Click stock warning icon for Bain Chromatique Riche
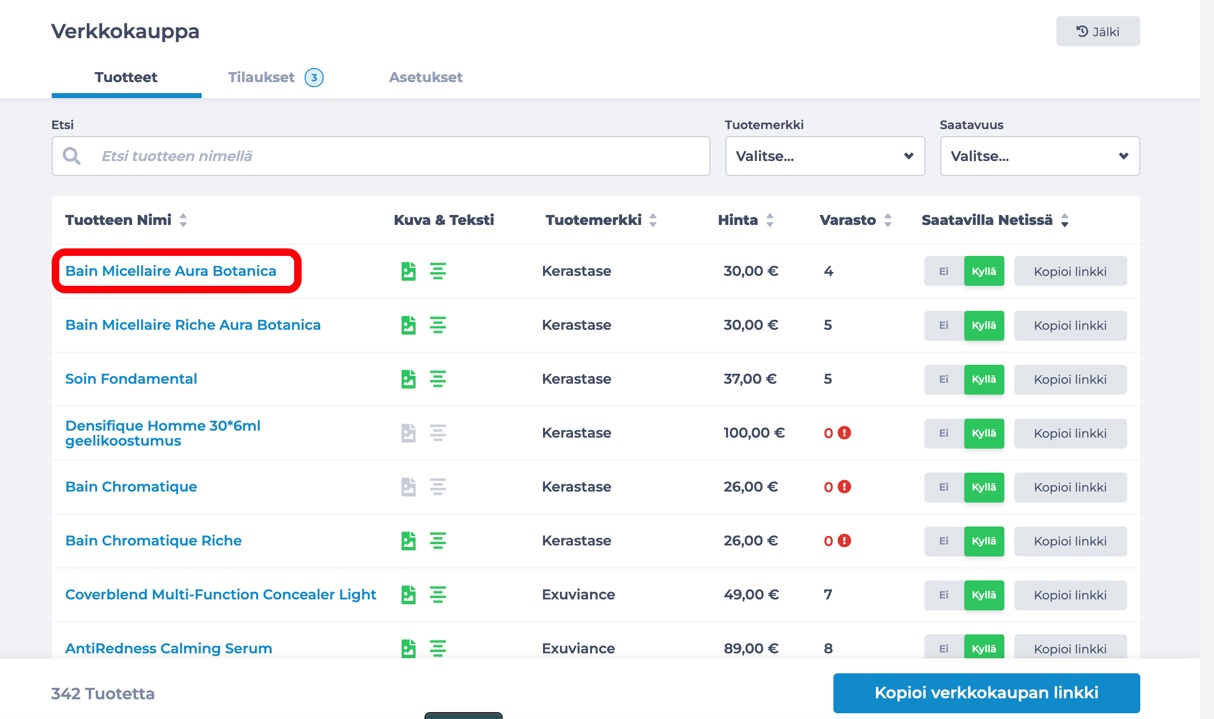1214x719 pixels. point(844,541)
